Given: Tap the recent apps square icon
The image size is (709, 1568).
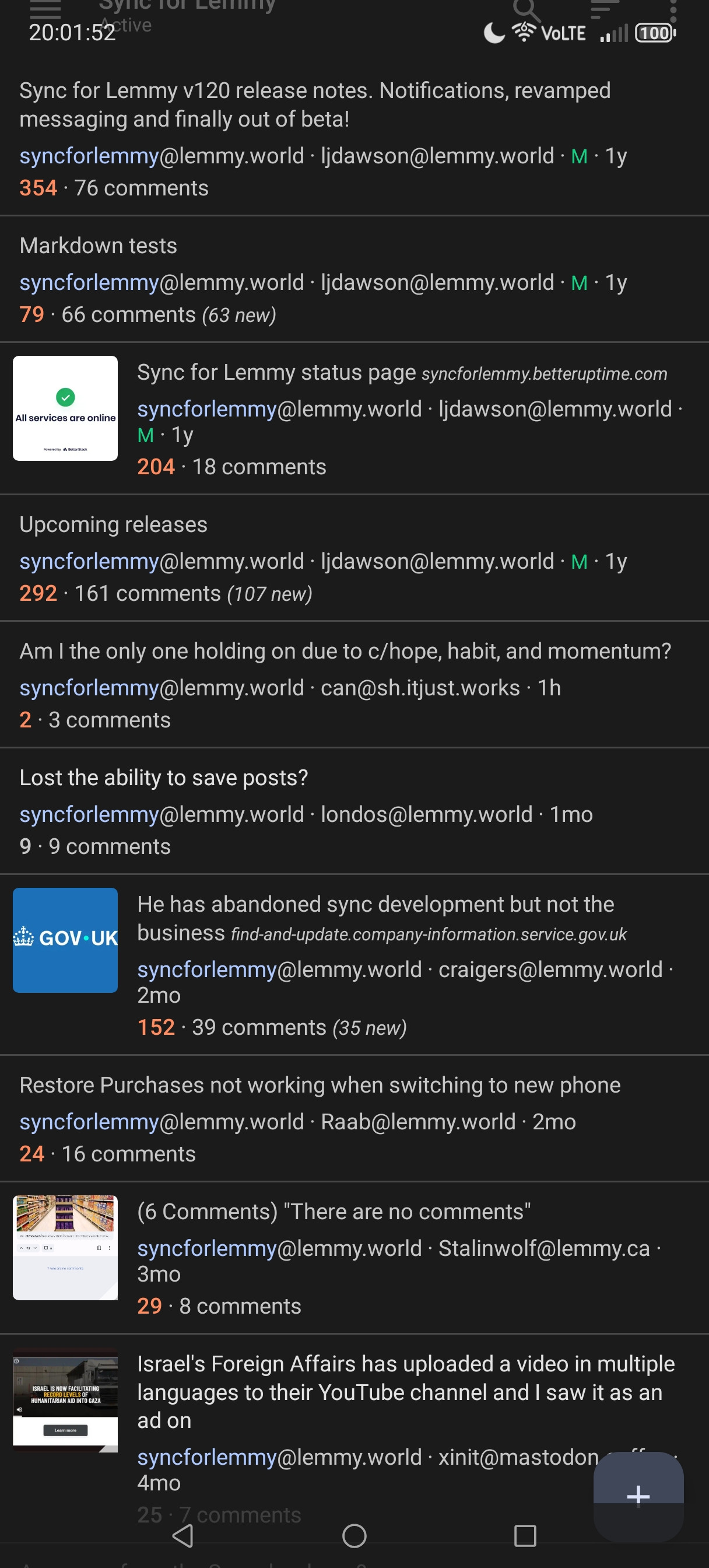Looking at the screenshot, I should coord(525,1536).
